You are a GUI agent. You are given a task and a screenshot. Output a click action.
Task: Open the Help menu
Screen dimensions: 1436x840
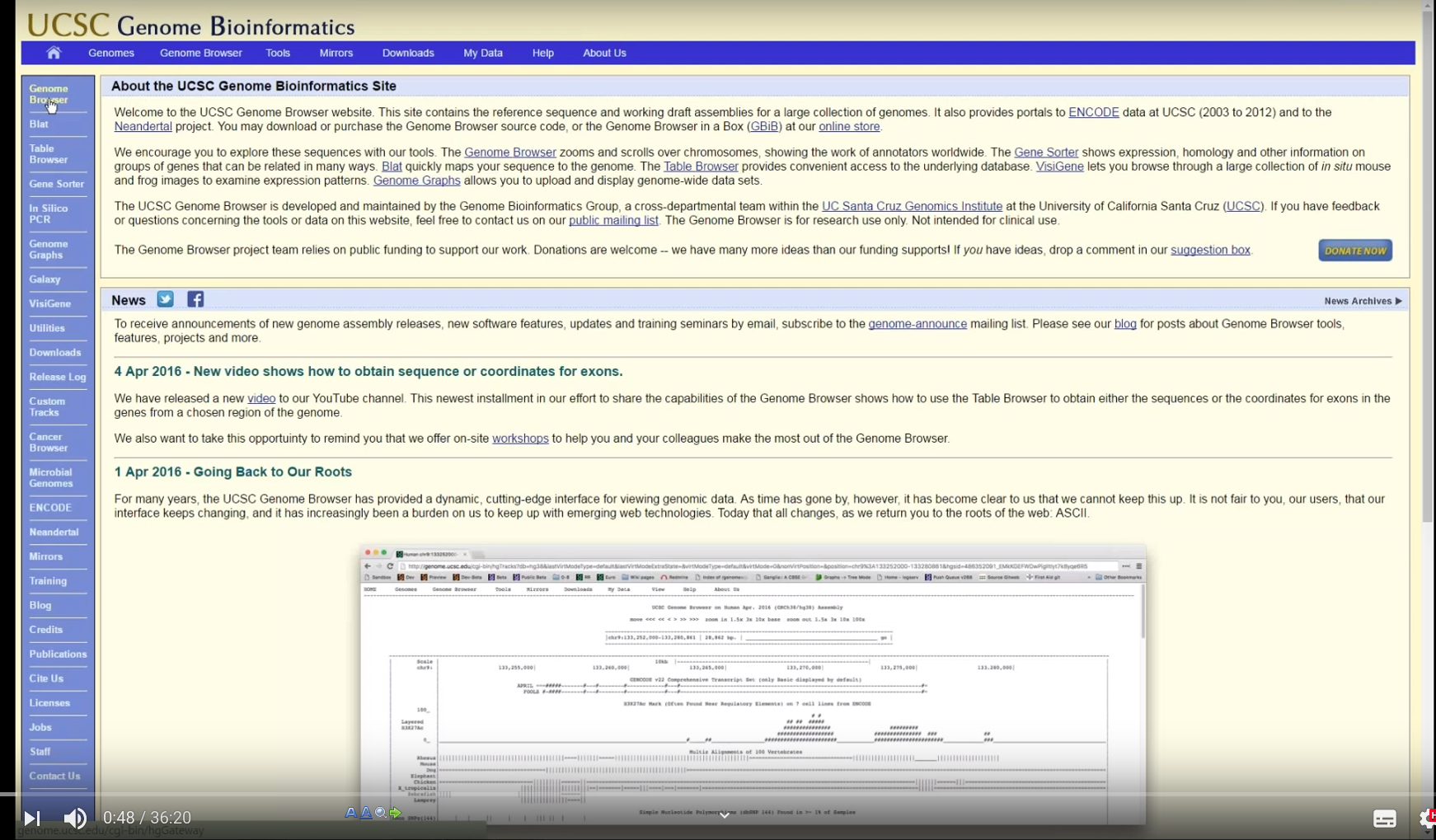click(543, 53)
